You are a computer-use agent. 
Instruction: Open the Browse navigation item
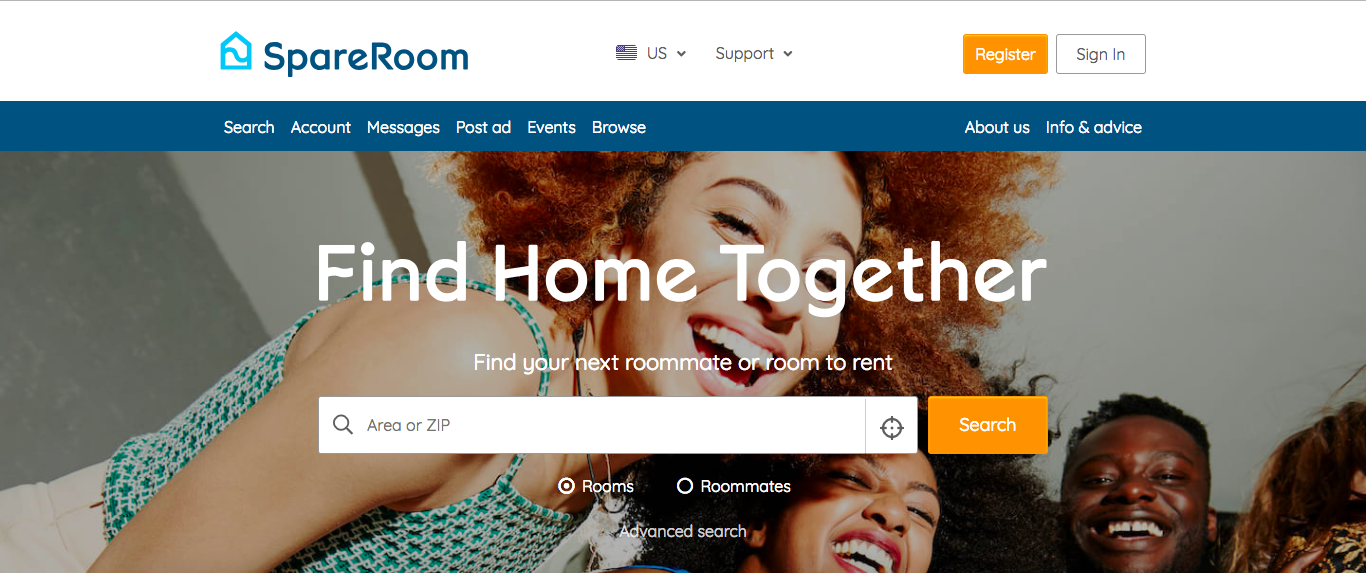coord(619,127)
